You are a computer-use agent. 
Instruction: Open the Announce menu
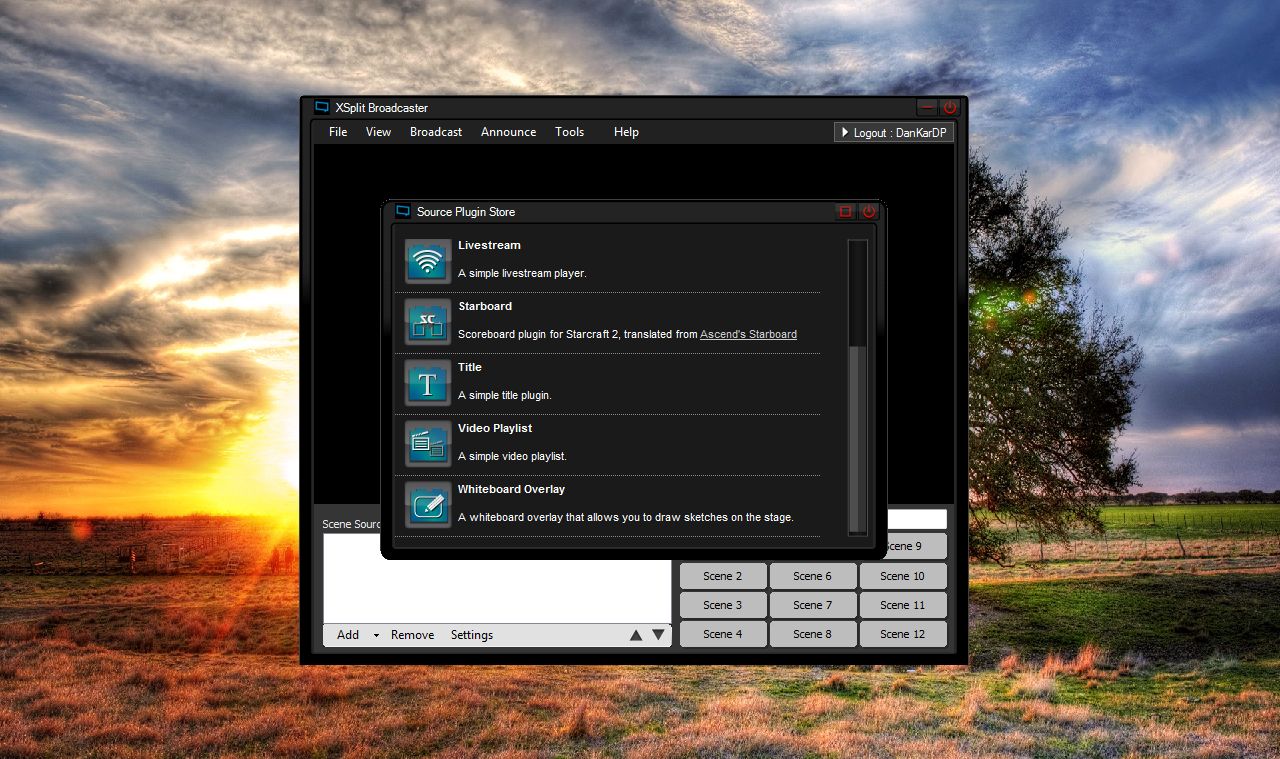point(509,132)
